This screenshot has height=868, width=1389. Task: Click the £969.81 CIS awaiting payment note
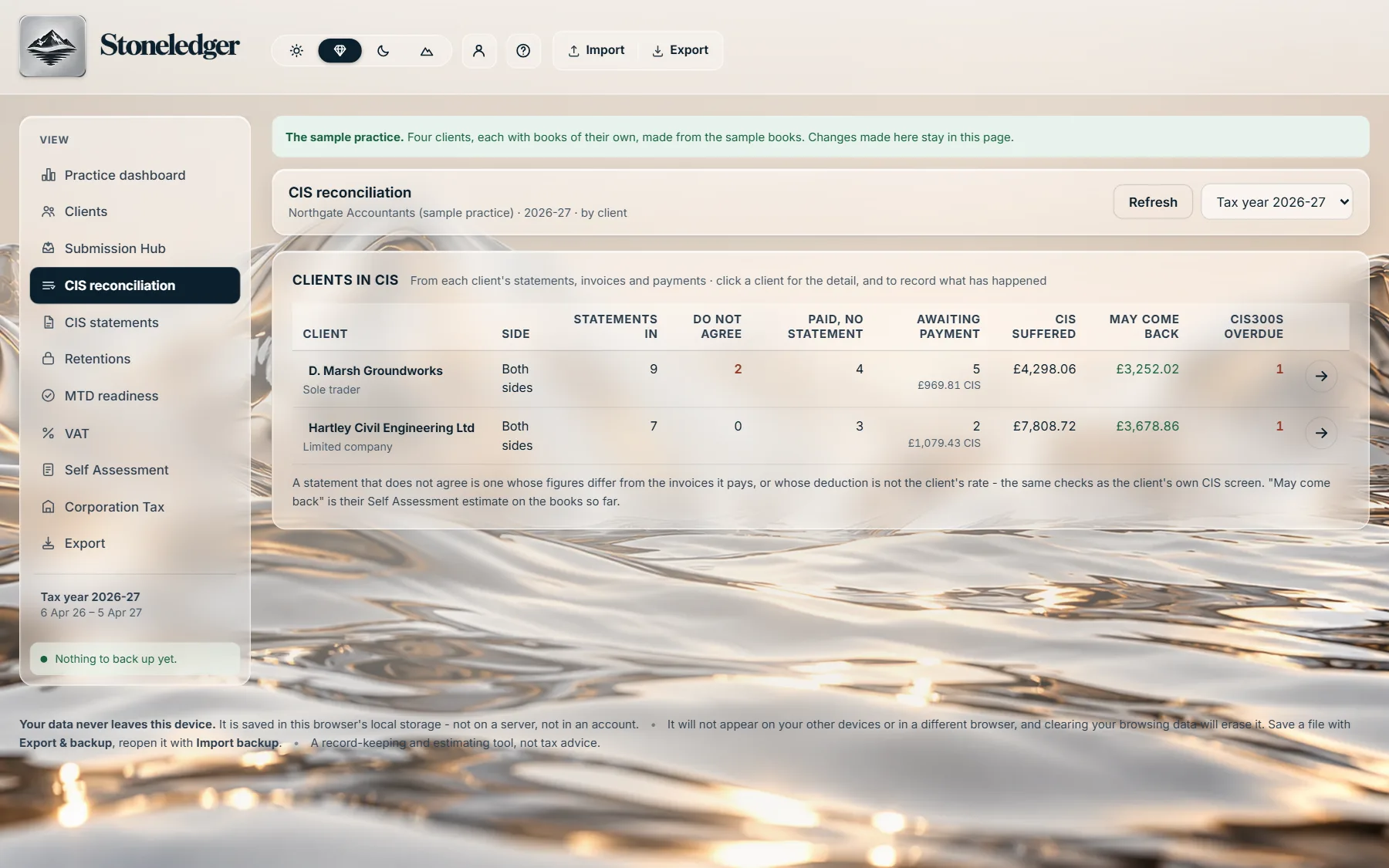coord(949,385)
